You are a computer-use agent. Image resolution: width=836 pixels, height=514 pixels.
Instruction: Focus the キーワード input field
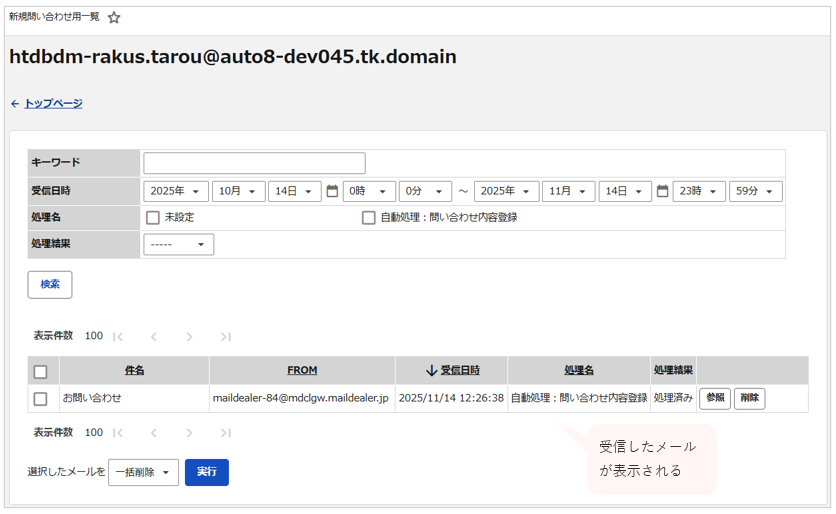(x=254, y=163)
